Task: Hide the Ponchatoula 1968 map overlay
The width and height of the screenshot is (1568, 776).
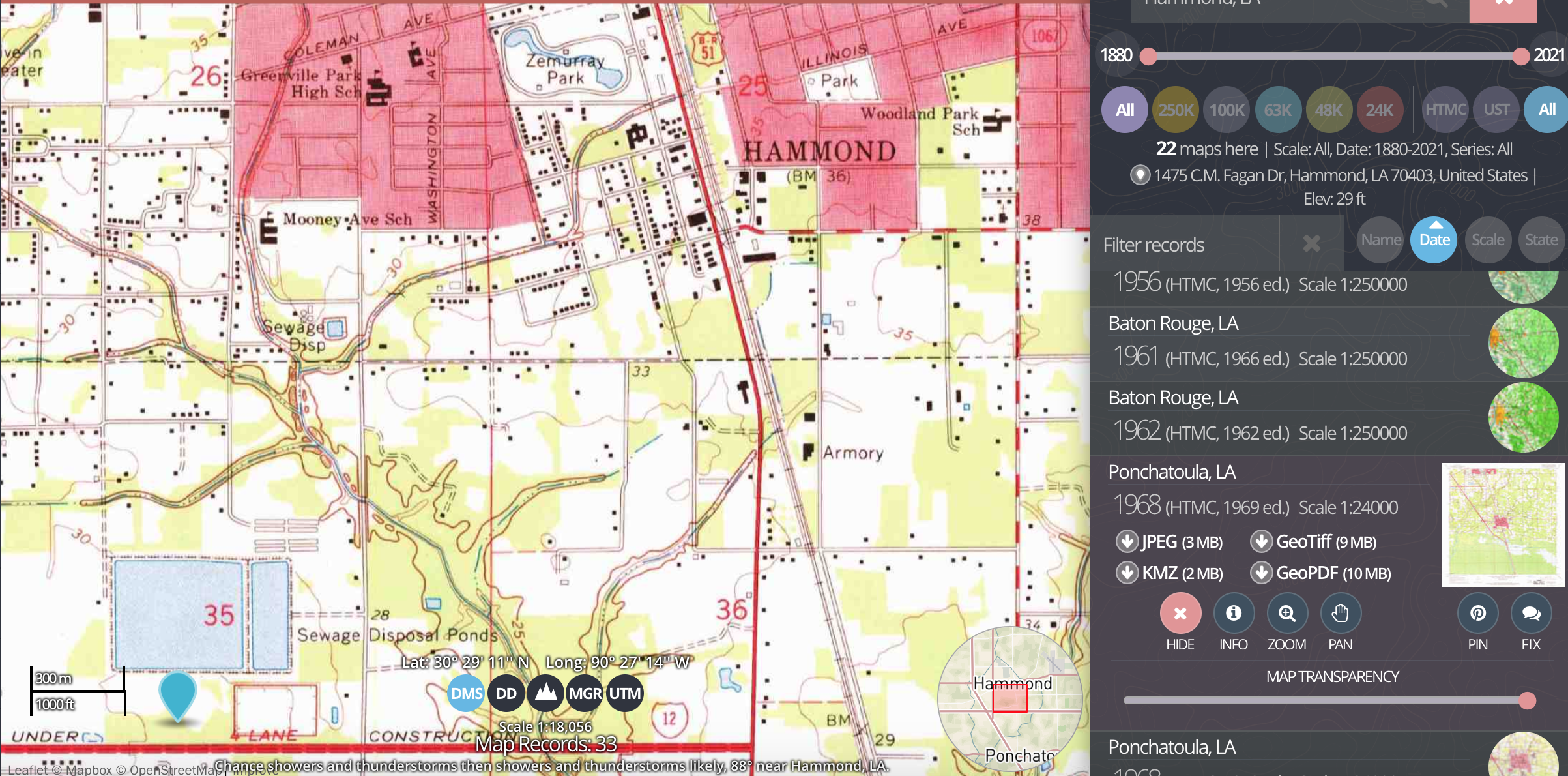Action: pos(1180,613)
